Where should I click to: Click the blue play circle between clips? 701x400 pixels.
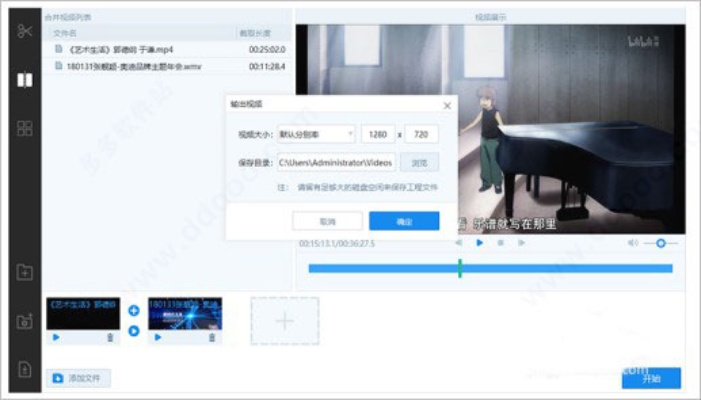[134, 331]
